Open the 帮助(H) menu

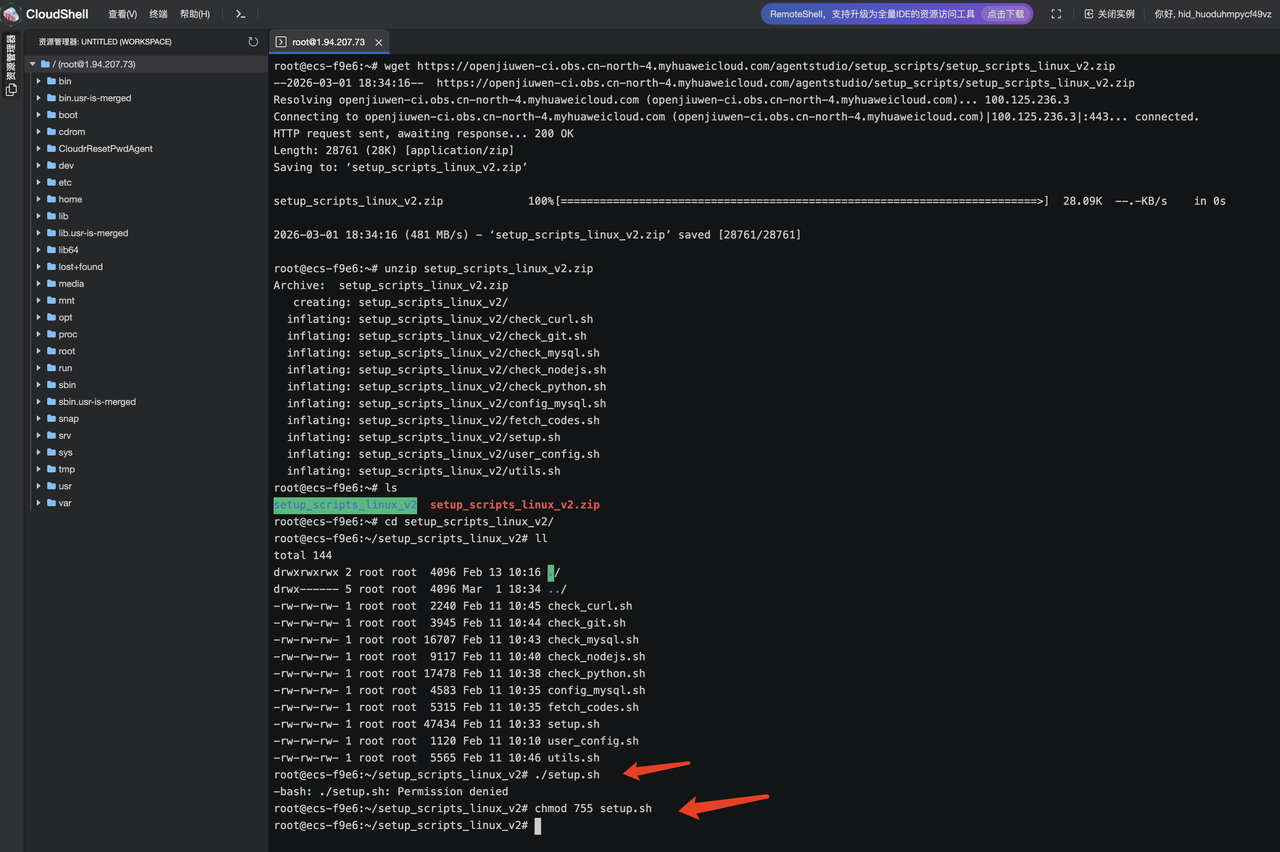[x=194, y=14]
